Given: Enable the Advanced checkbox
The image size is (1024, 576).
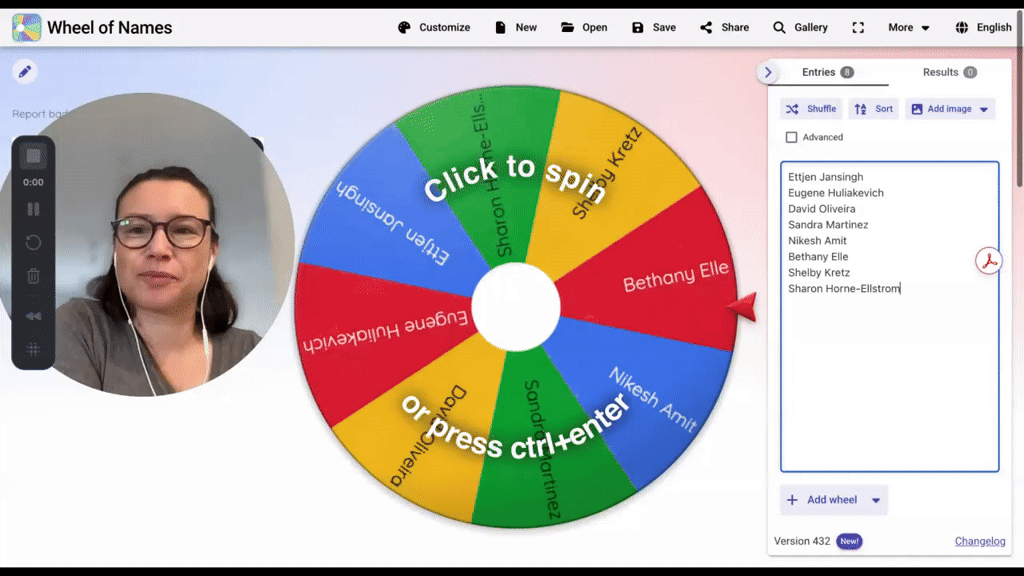Looking at the screenshot, I should tap(792, 137).
